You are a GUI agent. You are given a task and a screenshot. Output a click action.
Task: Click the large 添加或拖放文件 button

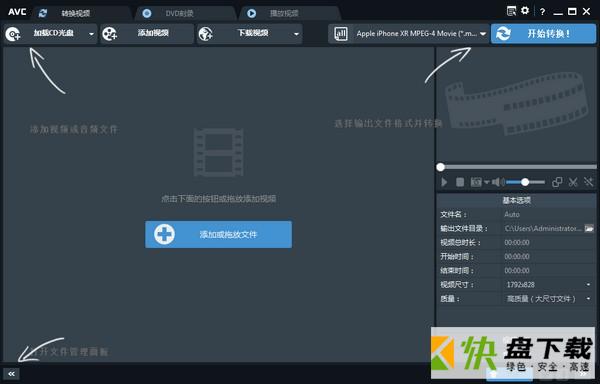coord(218,234)
